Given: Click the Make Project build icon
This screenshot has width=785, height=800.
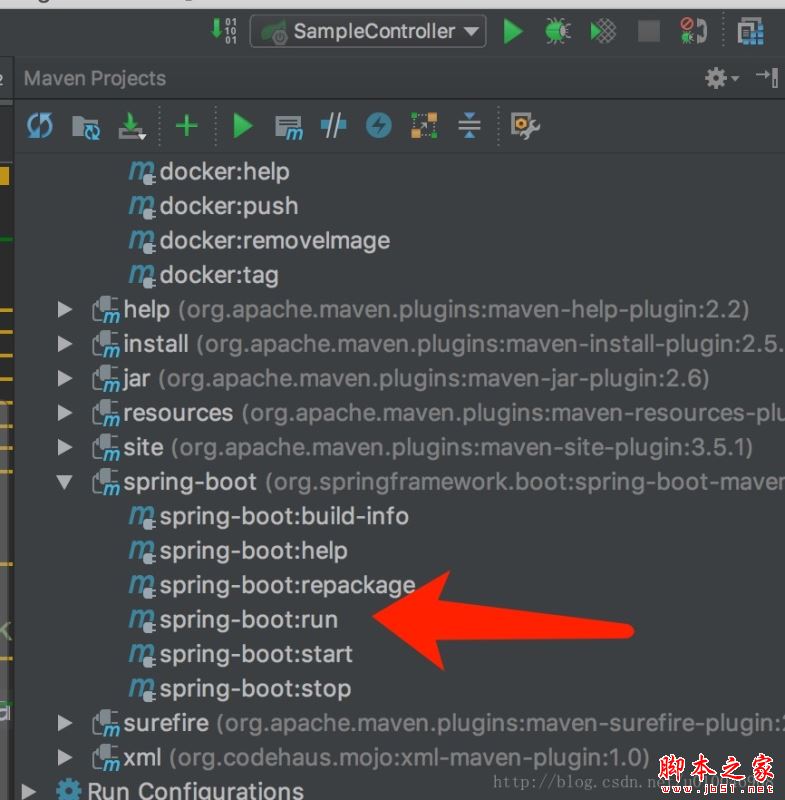Looking at the screenshot, I should coord(223,31).
